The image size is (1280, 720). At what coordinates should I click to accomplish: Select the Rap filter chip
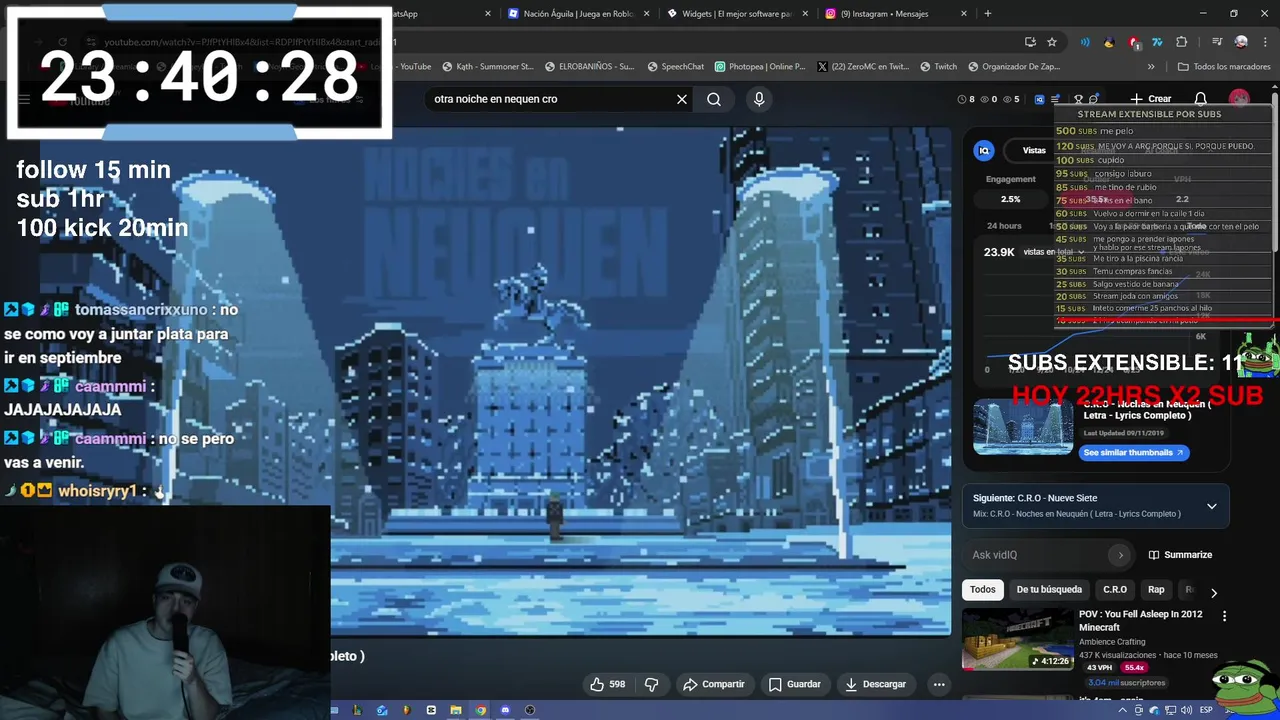coord(1156,589)
